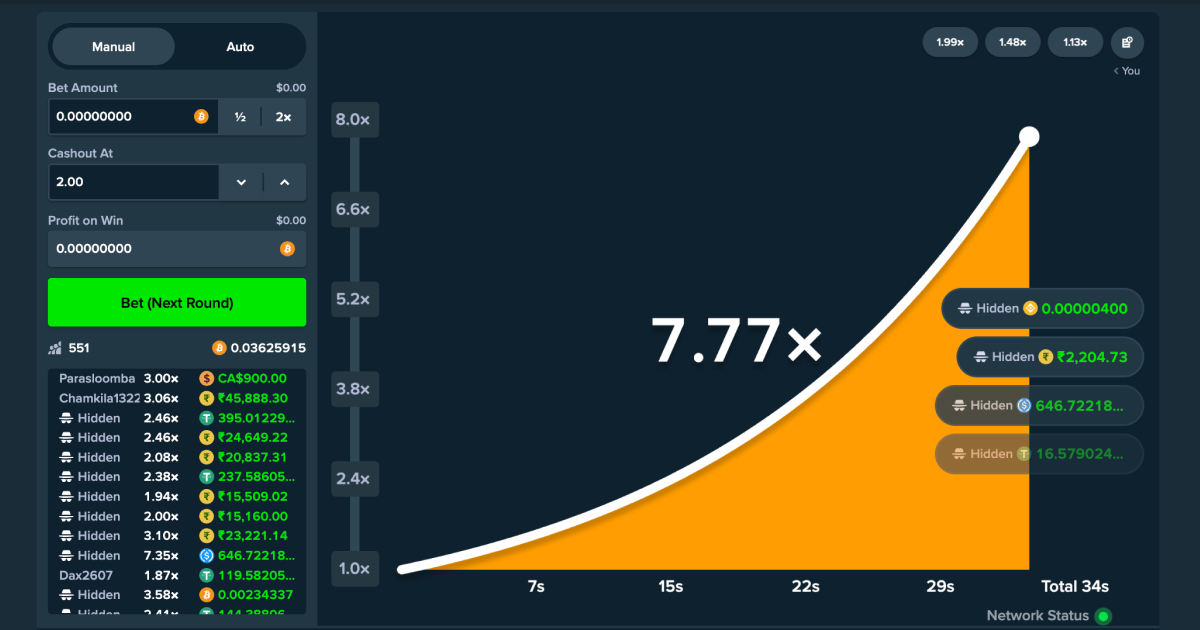Halve the bet with the ½ button
This screenshot has height=630, width=1200.
[x=240, y=117]
